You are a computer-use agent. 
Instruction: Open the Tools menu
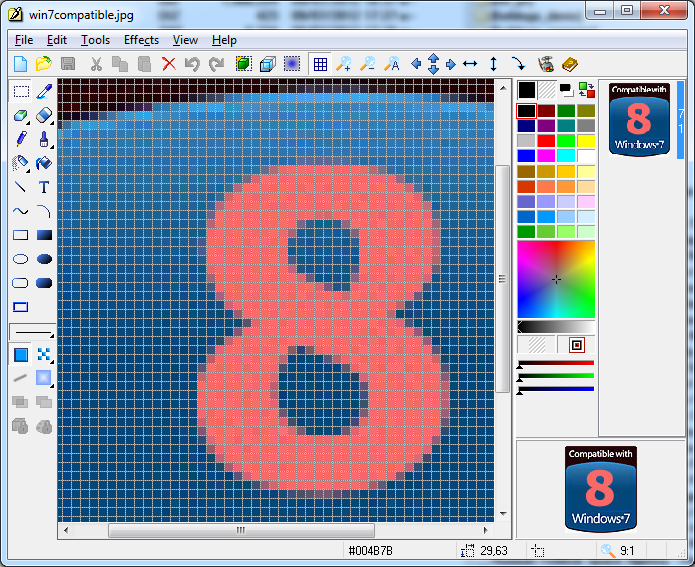point(95,40)
